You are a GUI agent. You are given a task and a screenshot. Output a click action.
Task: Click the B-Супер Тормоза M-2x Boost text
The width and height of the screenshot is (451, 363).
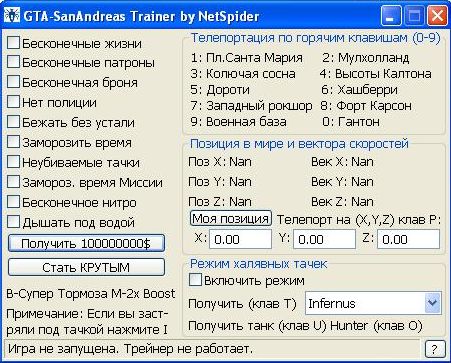click(91, 294)
